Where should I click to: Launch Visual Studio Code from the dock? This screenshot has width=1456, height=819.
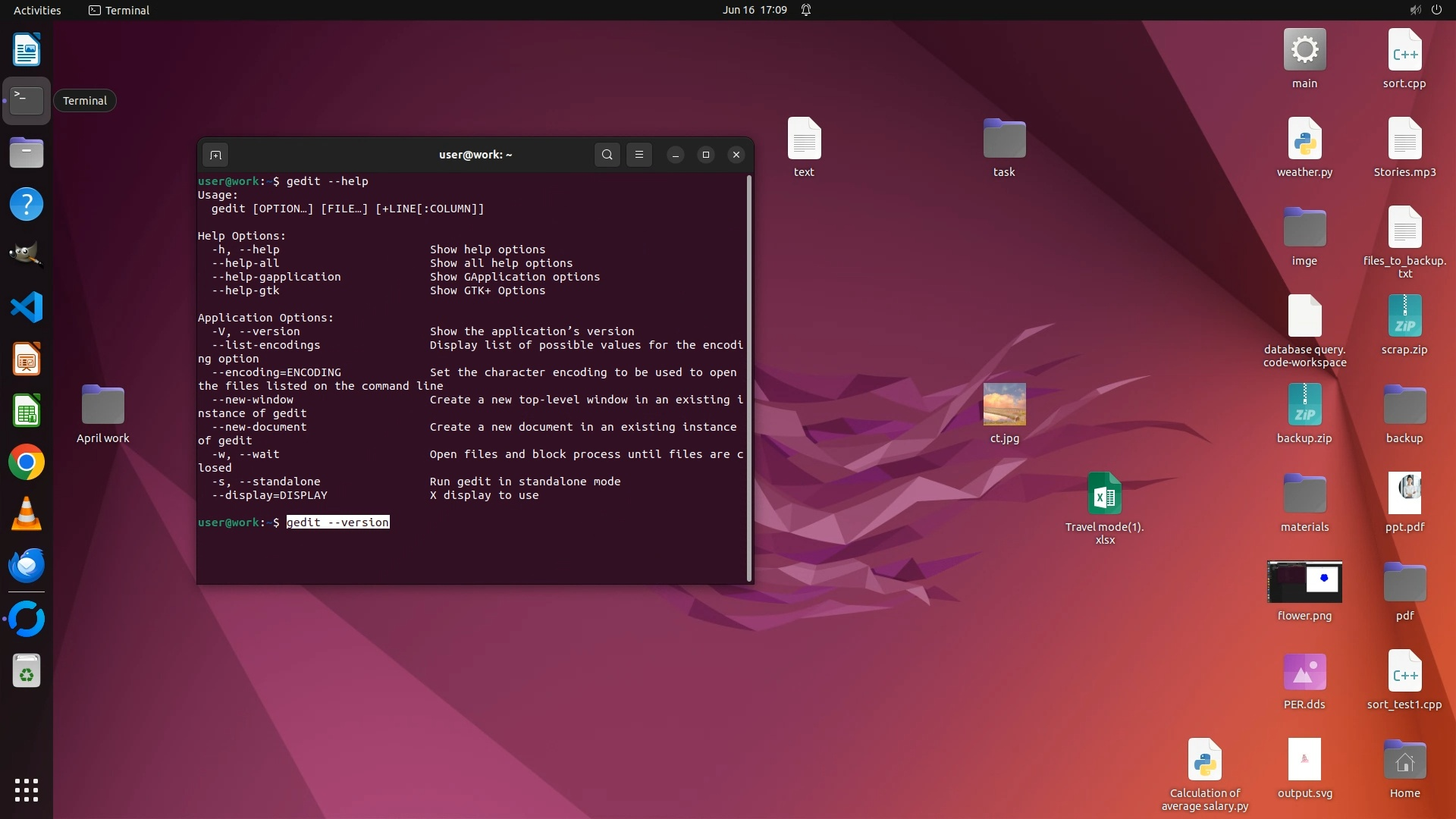pyautogui.click(x=27, y=308)
